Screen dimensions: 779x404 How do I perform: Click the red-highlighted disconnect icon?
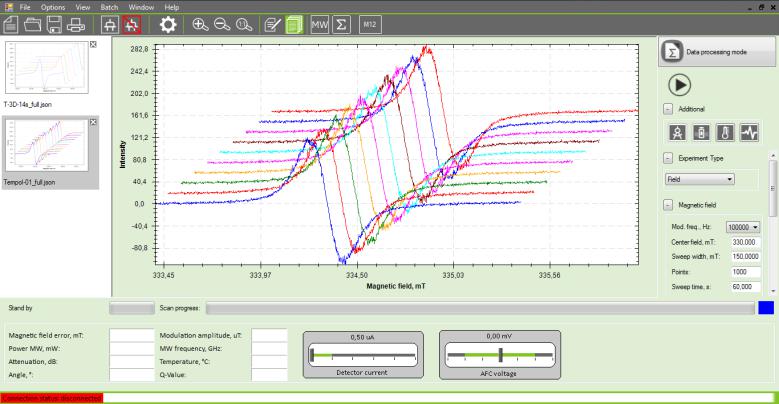tap(132, 25)
